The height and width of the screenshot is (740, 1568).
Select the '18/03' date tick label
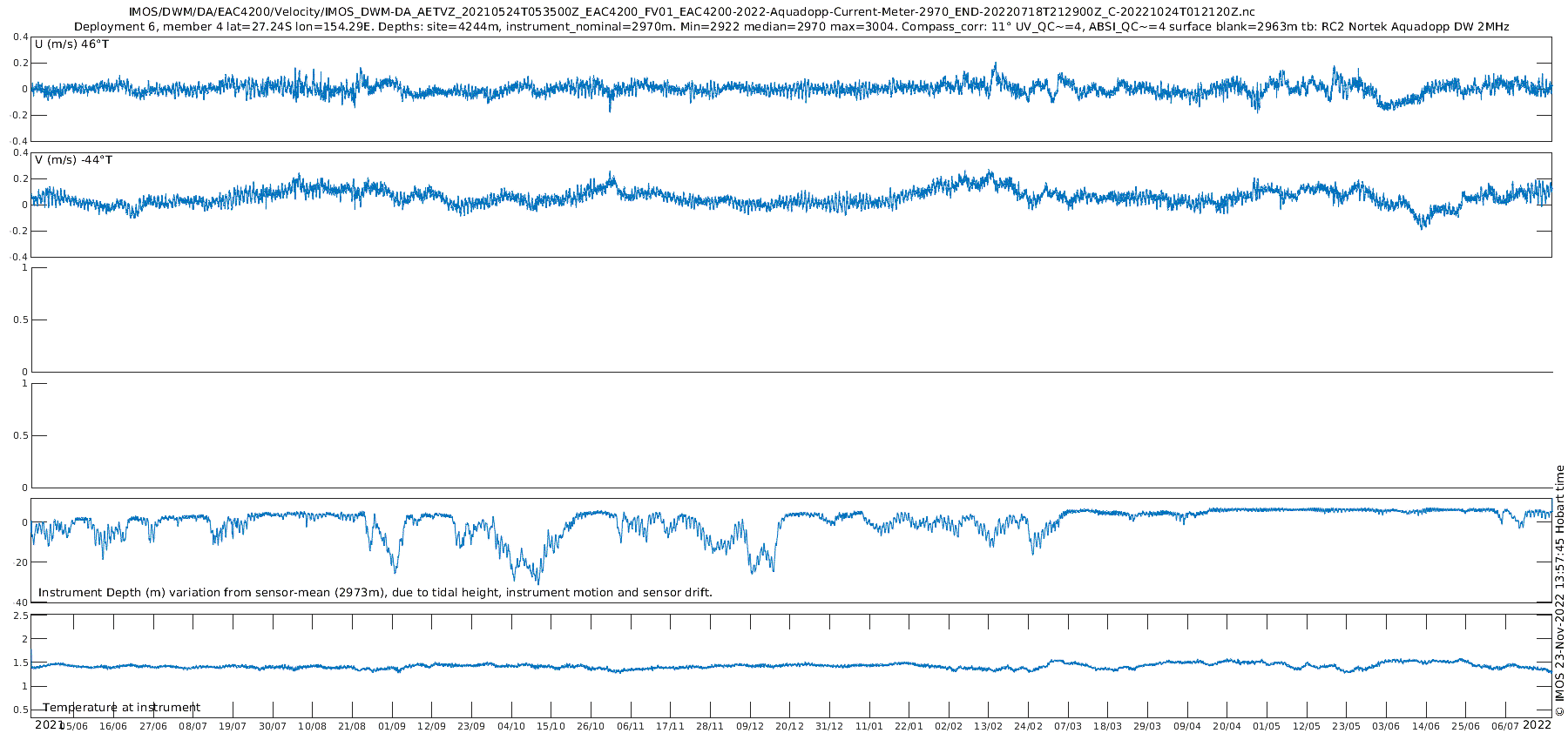coord(1108,726)
